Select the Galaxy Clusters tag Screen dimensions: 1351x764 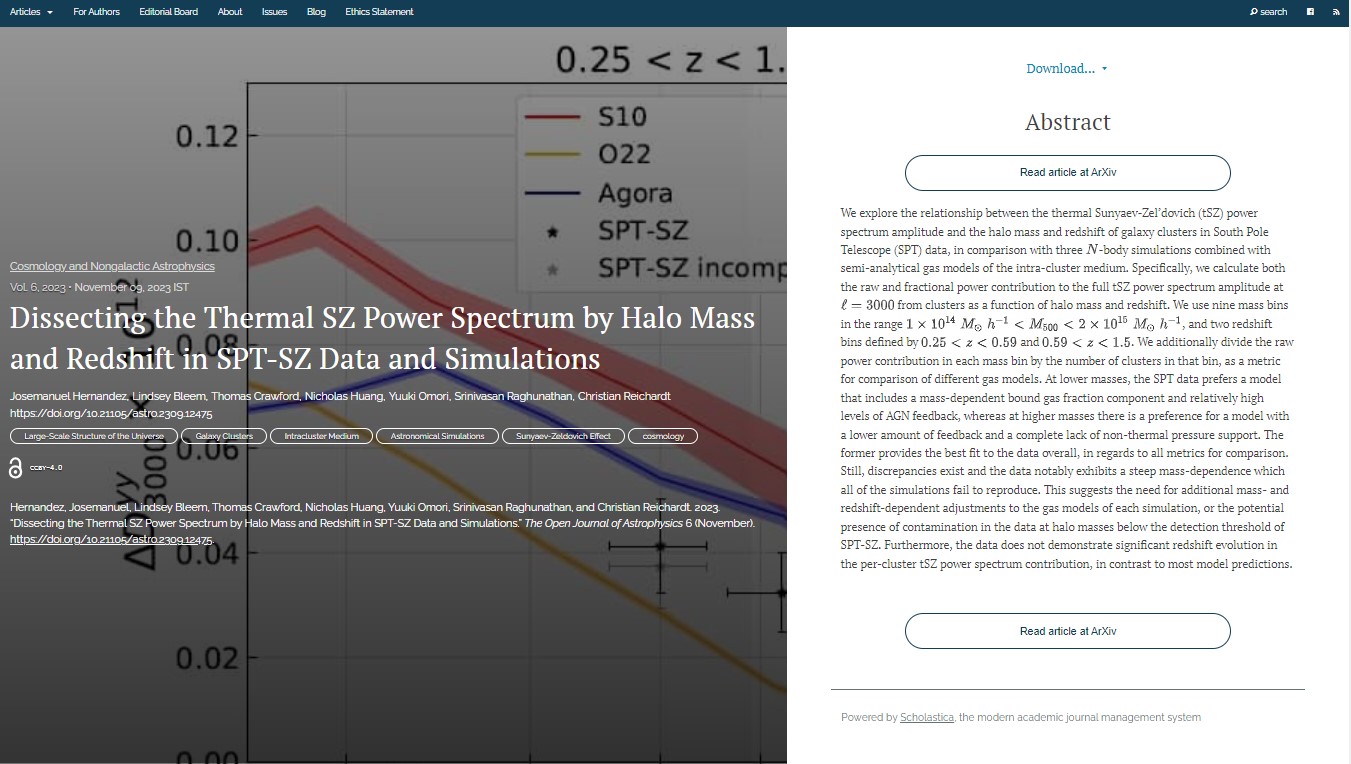coord(224,436)
